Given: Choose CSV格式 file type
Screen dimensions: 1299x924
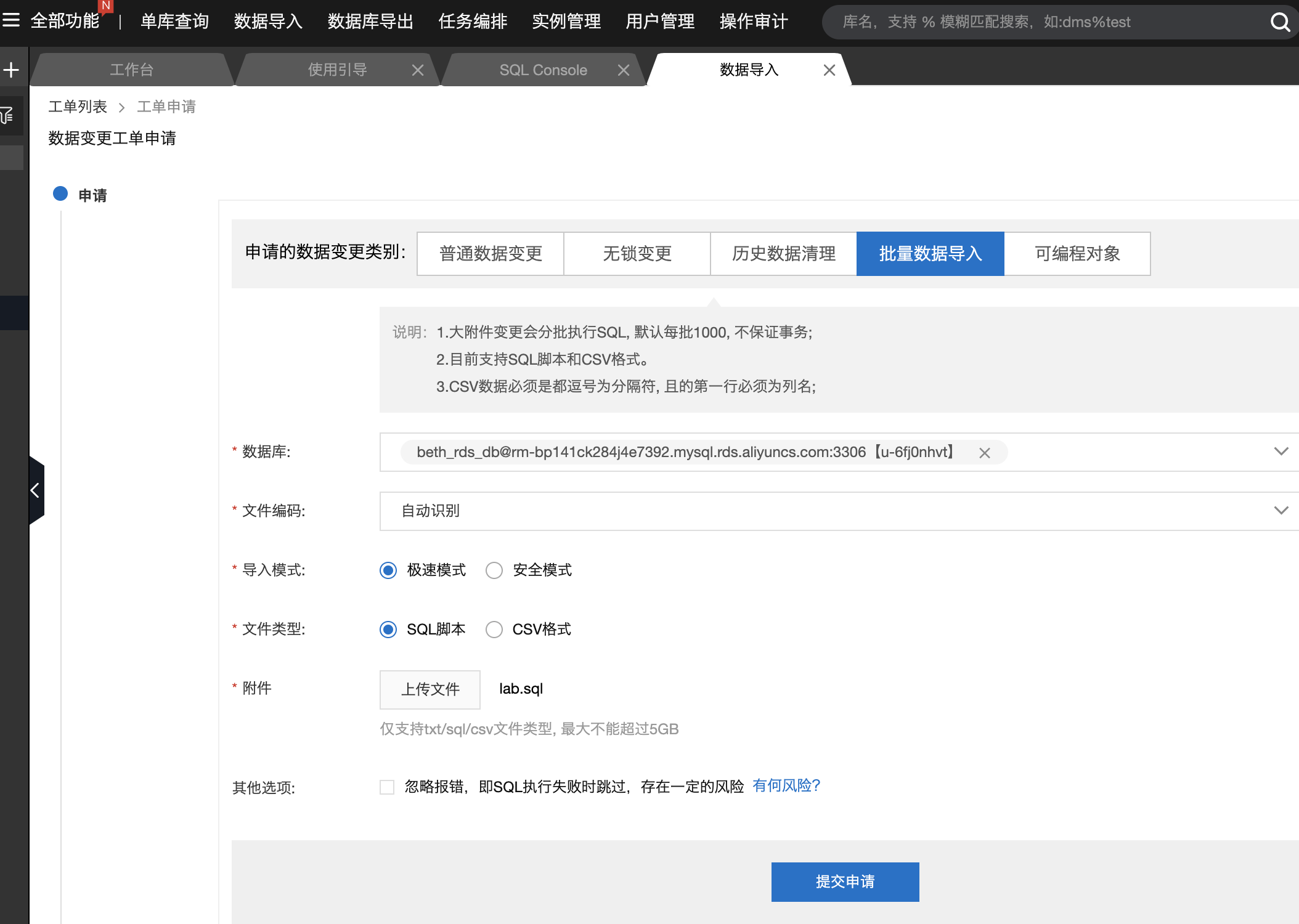Looking at the screenshot, I should [x=494, y=630].
